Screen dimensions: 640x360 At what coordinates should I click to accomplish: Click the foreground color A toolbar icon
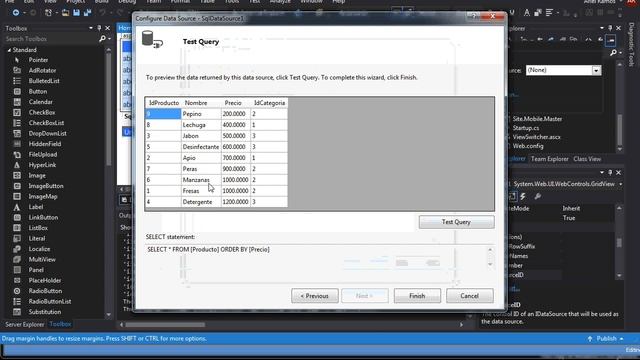tap(527, 13)
